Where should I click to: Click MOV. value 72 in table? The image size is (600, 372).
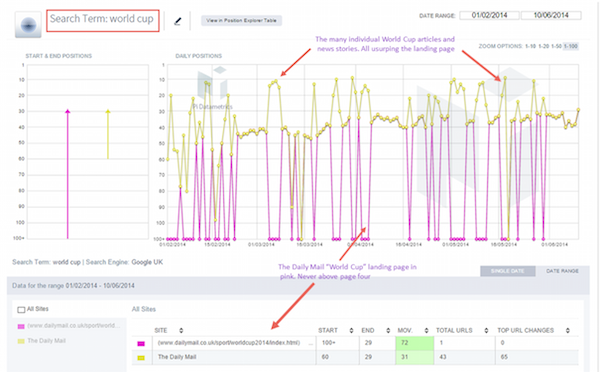click(414, 343)
